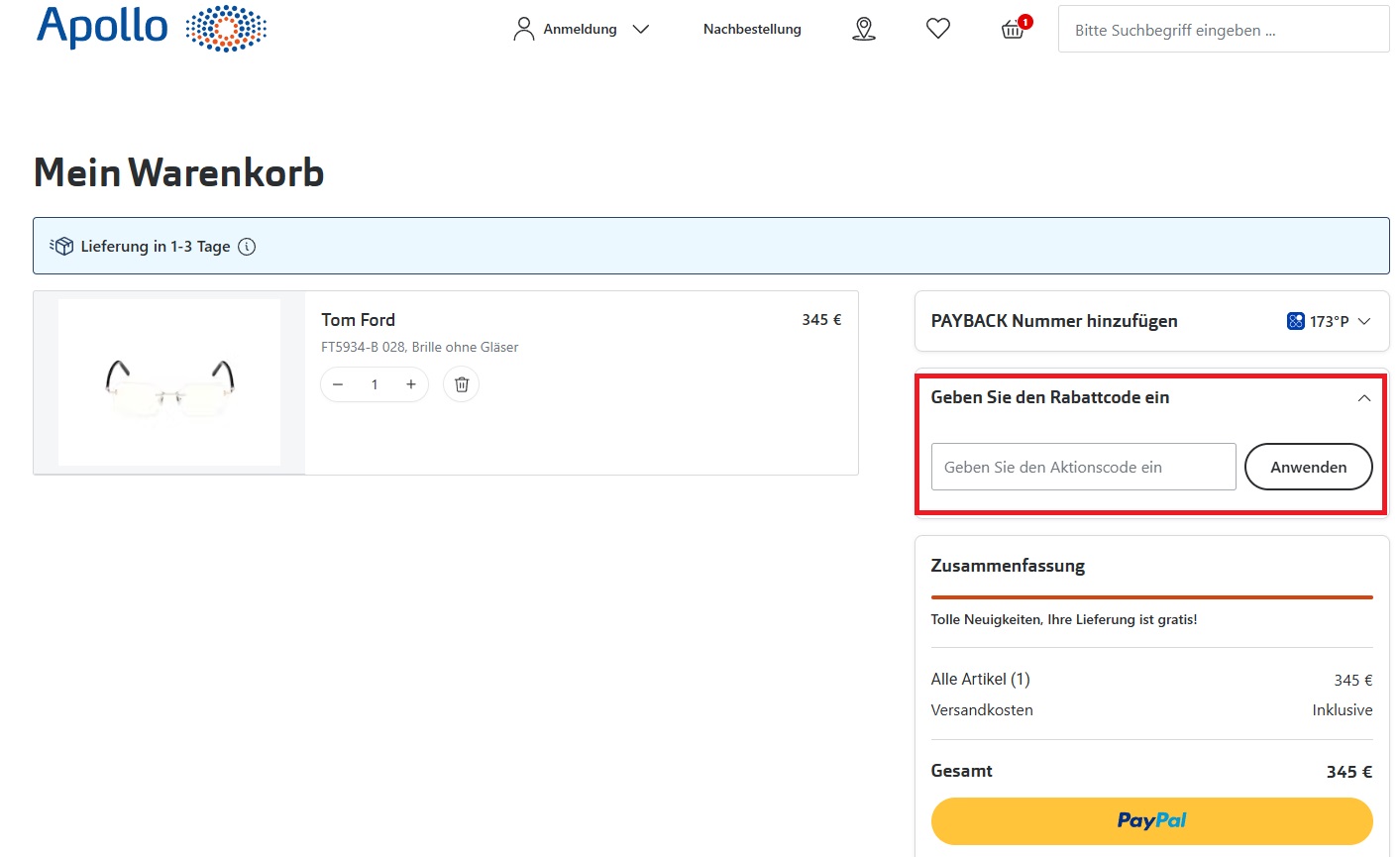Image resolution: width=1400 pixels, height=857 pixels.
Task: Click the delivery info icon beside 'Lieferung in 1-3 Tage'
Action: pos(248,247)
